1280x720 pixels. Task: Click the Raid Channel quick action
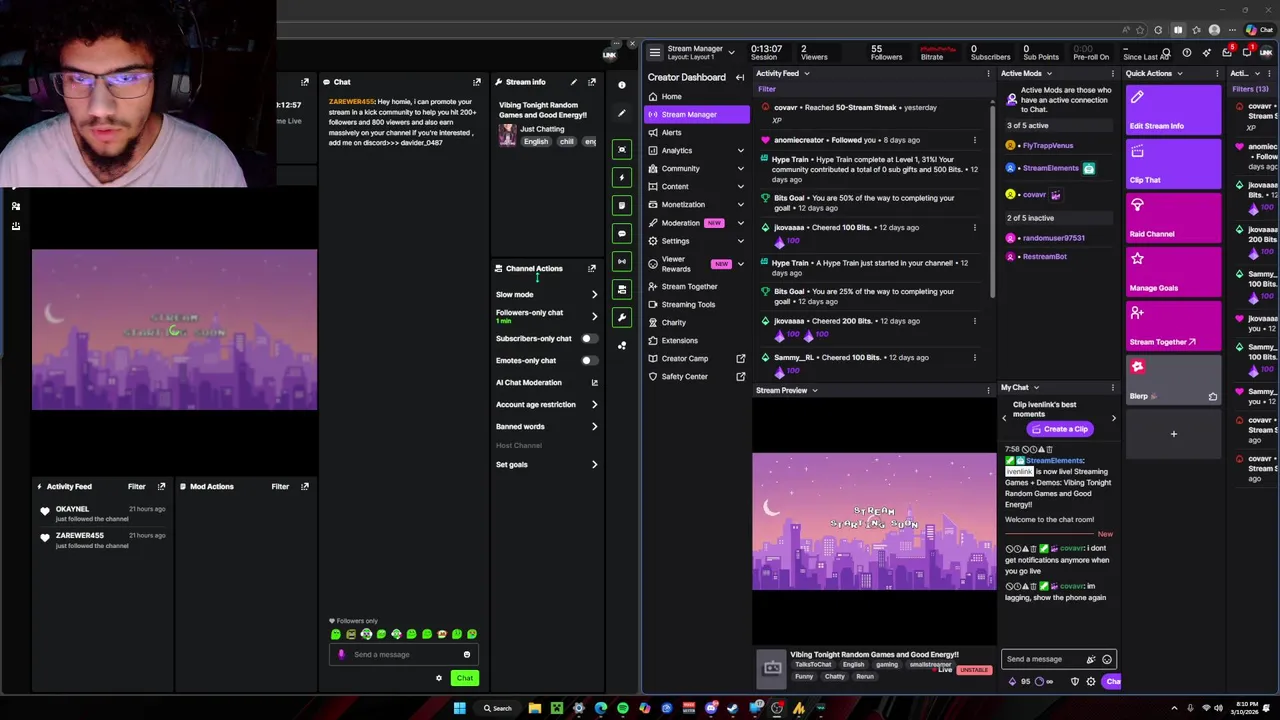tap(1173, 219)
